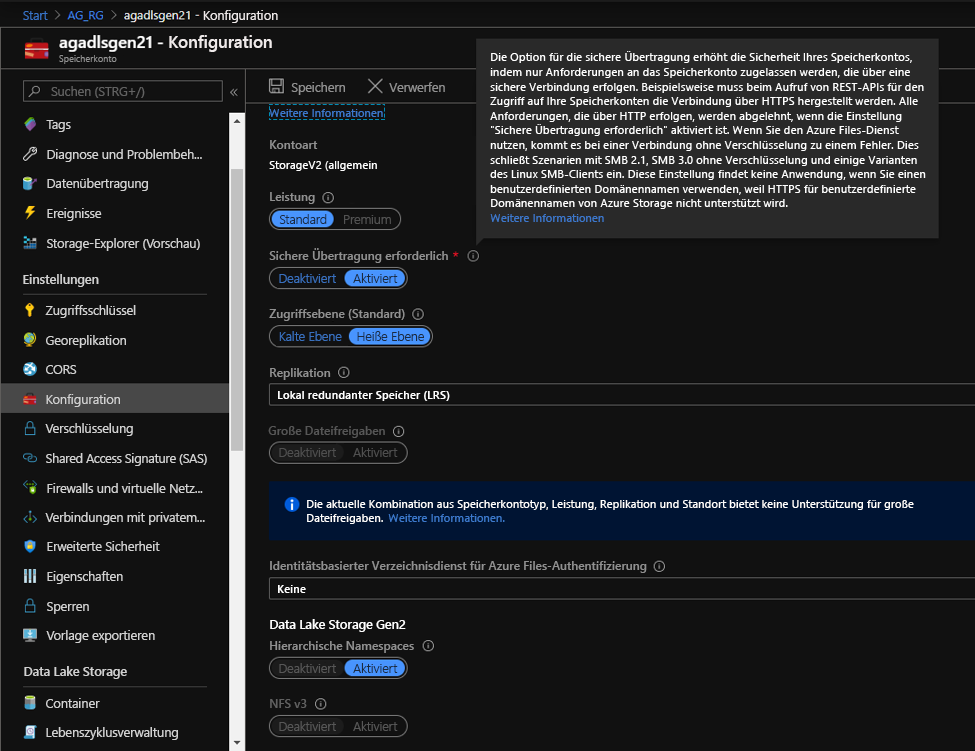Click the Tags icon in sidebar
This screenshot has height=751, width=975.
[x=30, y=124]
